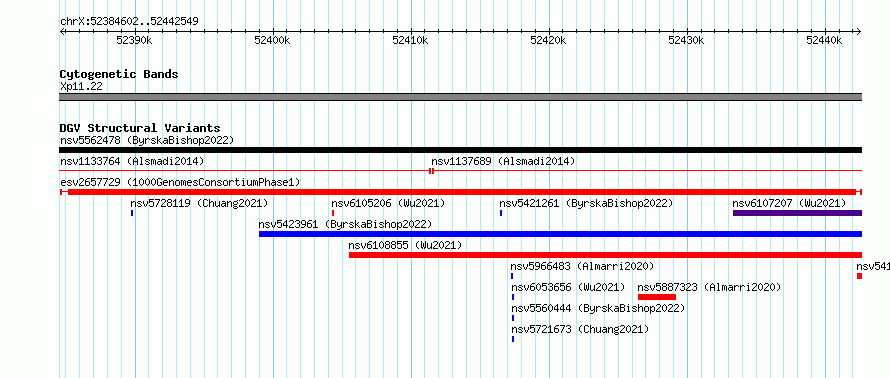Click the 52430k ruler position label
This screenshot has width=890, height=378.
686,40
